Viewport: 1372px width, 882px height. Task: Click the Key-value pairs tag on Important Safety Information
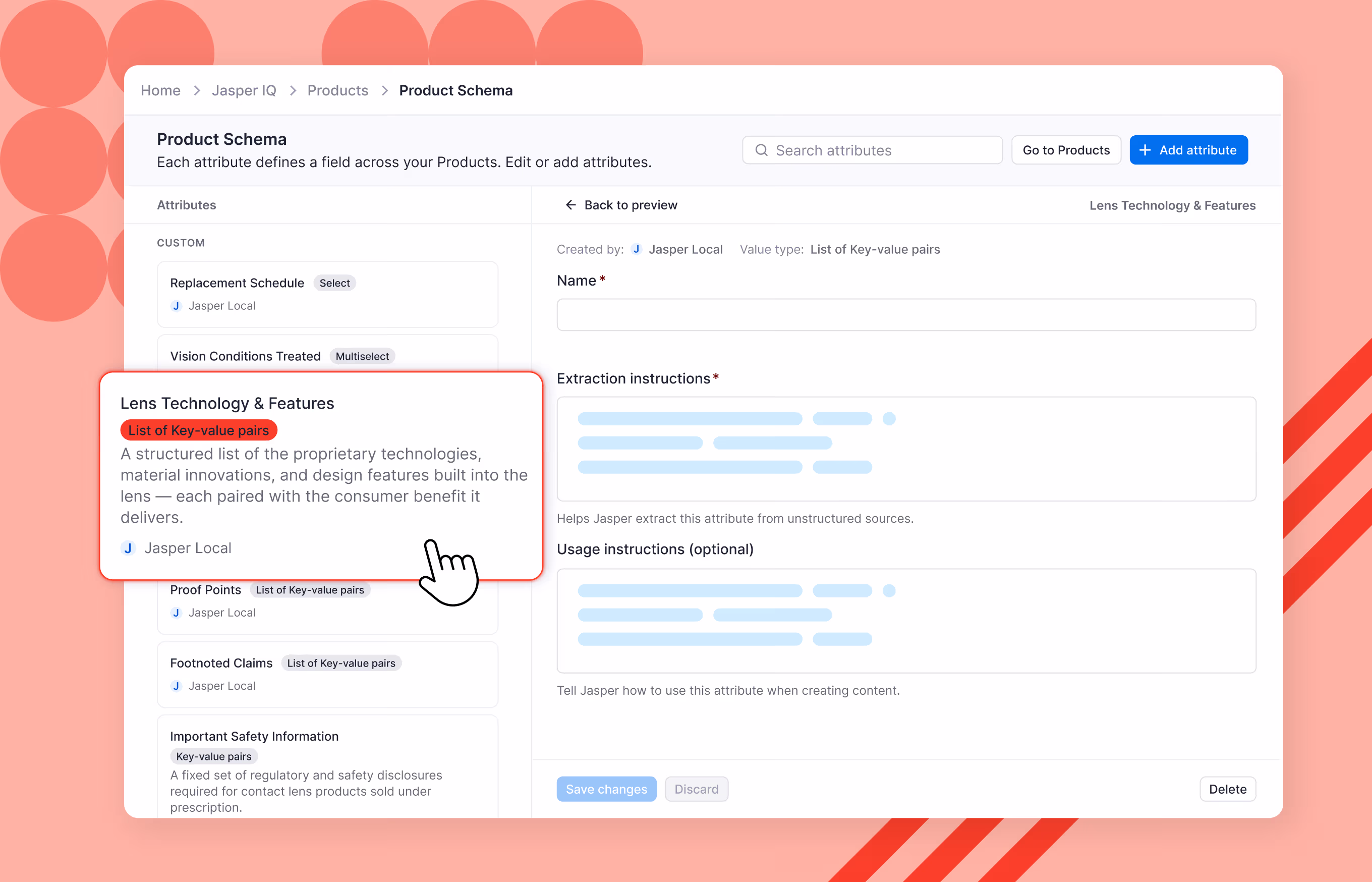(214, 756)
